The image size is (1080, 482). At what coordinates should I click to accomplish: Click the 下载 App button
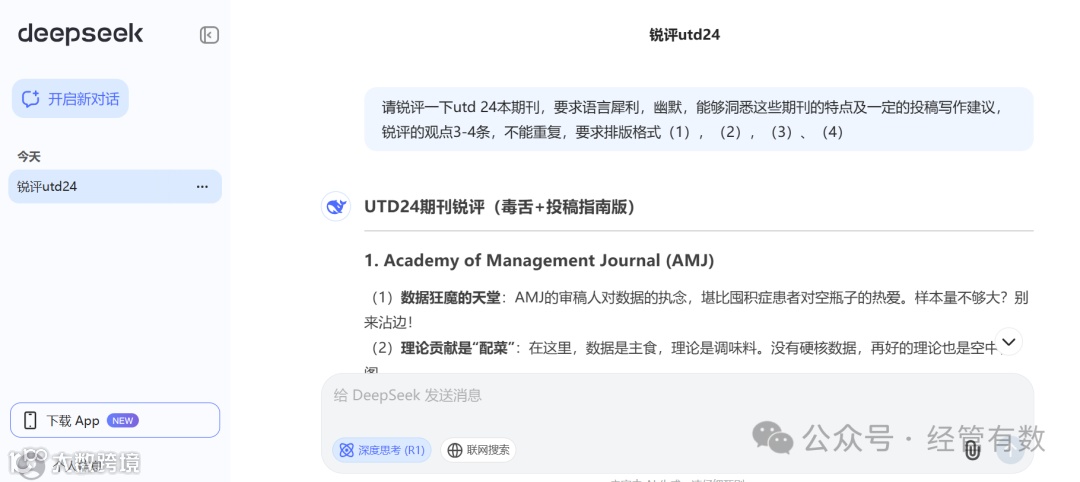[115, 420]
